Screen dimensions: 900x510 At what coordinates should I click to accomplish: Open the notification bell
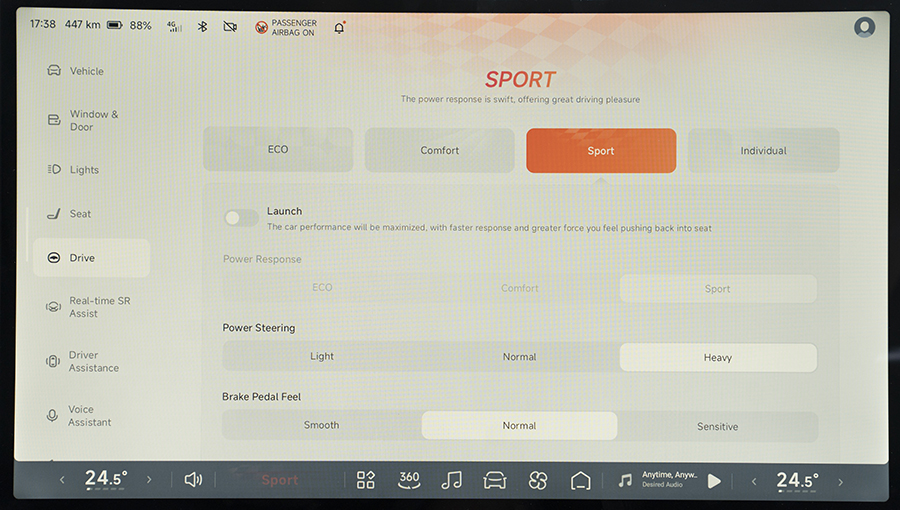coord(339,27)
